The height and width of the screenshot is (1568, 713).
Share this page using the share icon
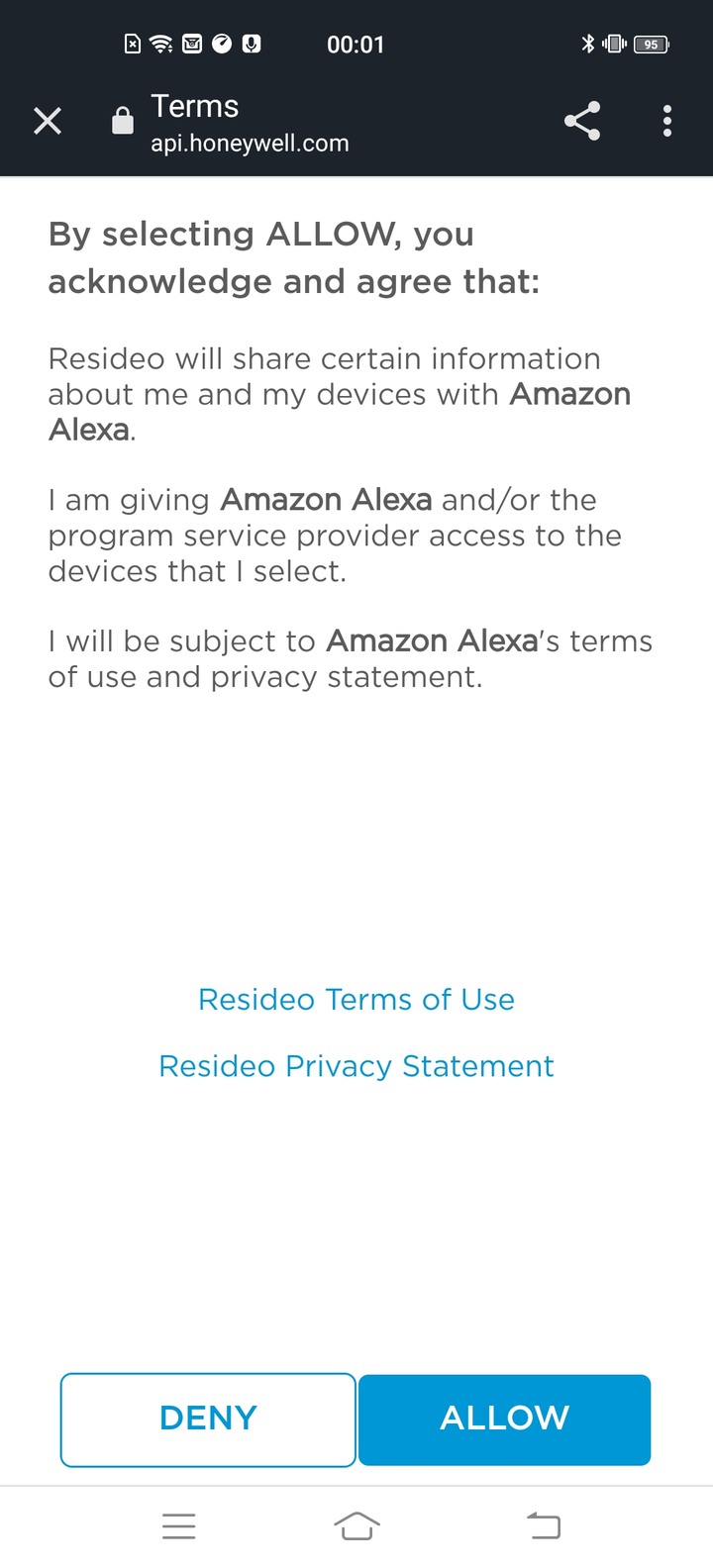click(582, 121)
